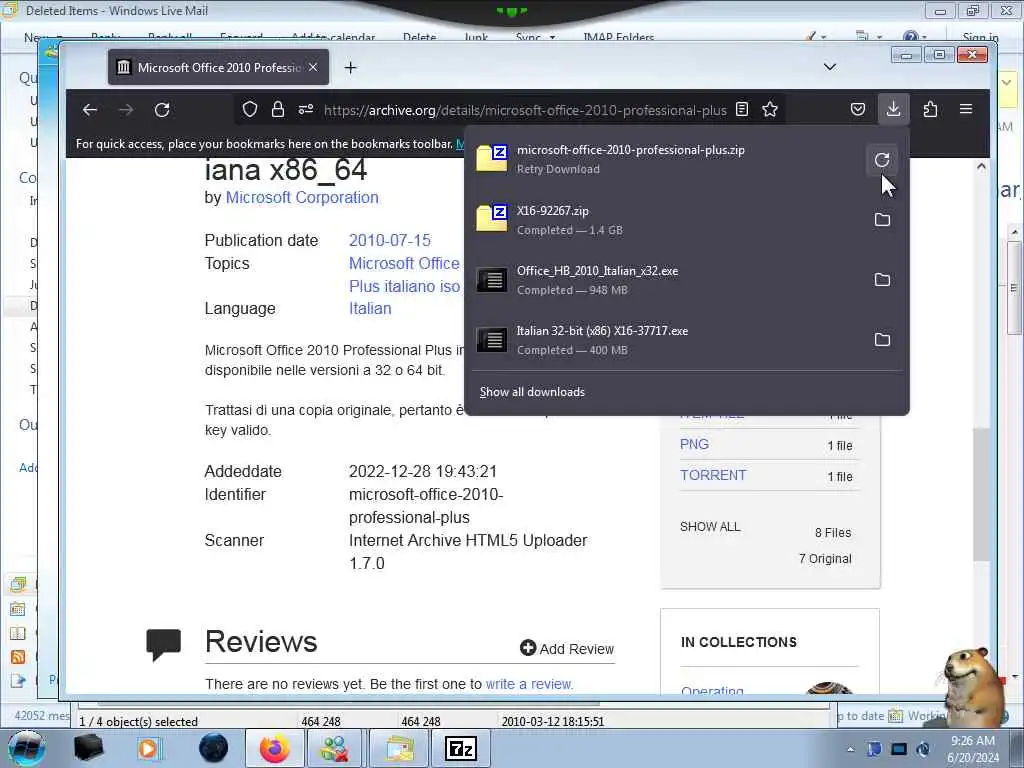Close the Microsoft Office 2010 tab
Screen dimensions: 1024x768
(313, 67)
